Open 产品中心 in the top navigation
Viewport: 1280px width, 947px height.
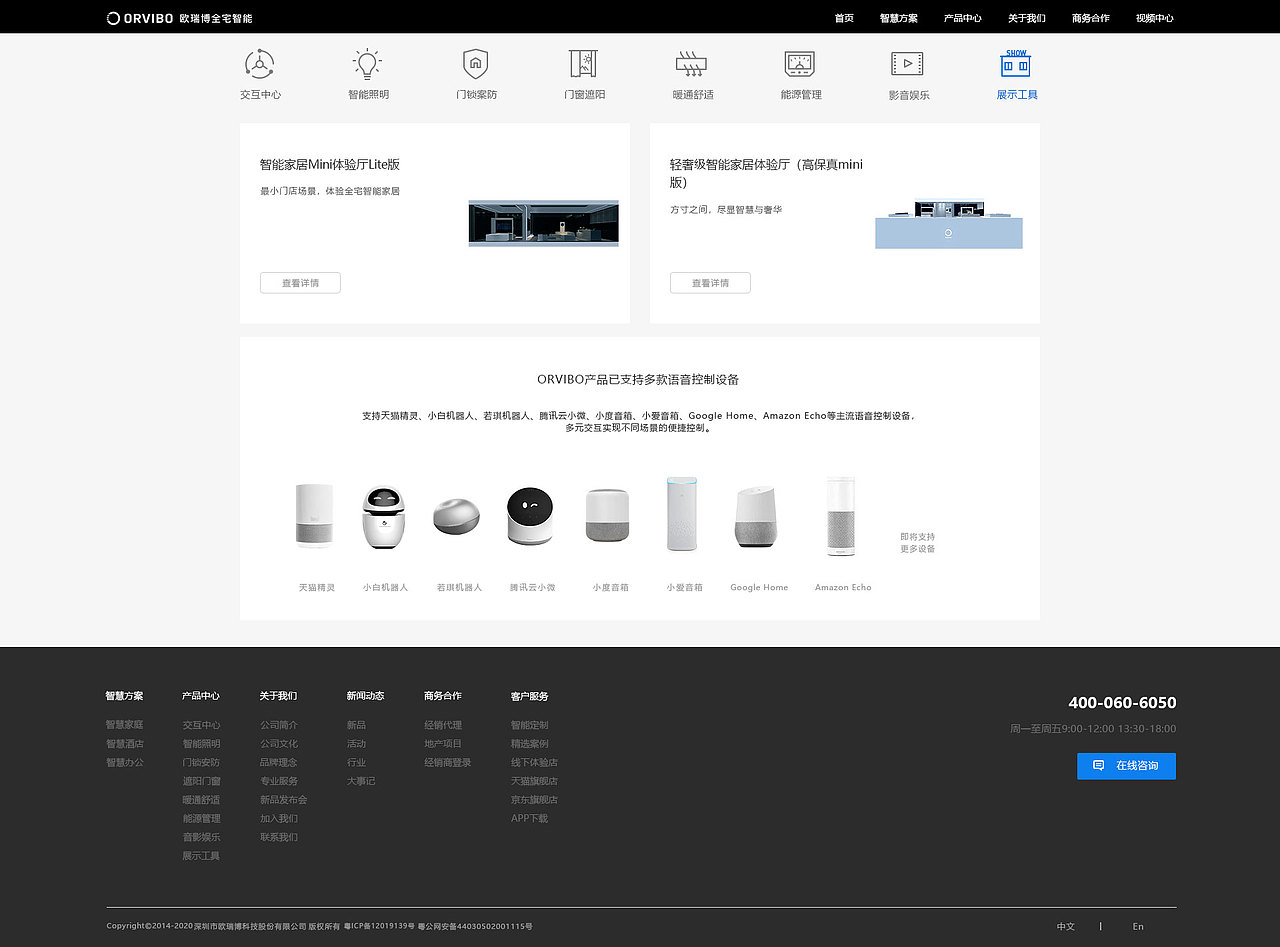(x=962, y=18)
